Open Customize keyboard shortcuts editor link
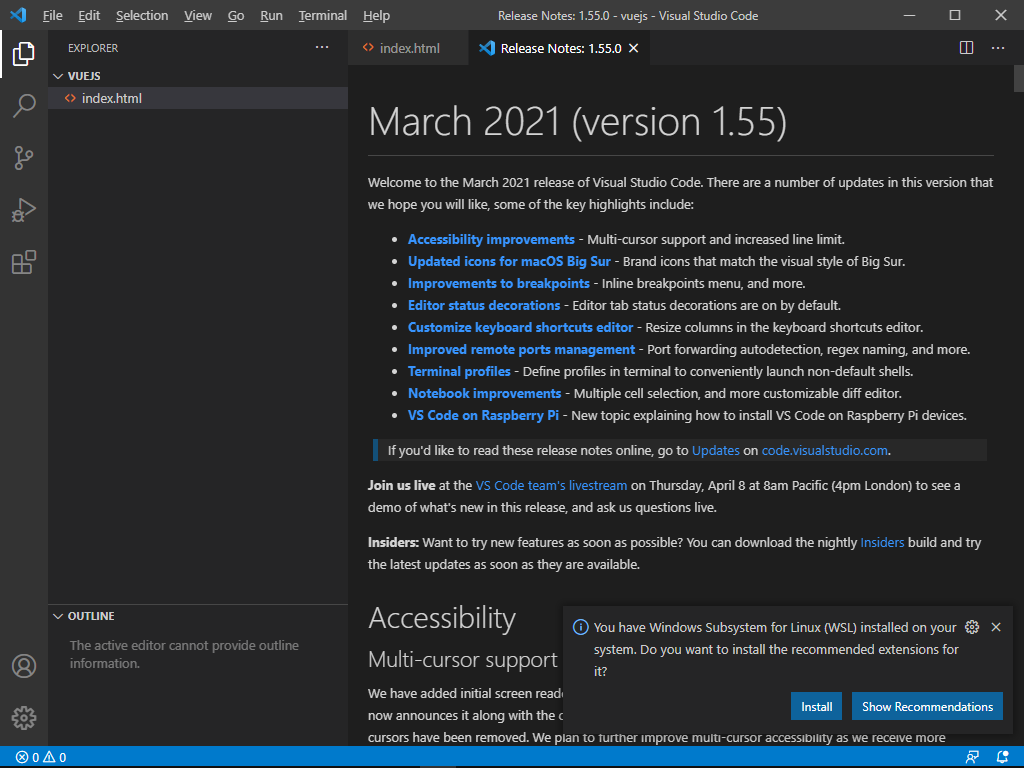 [520, 328]
